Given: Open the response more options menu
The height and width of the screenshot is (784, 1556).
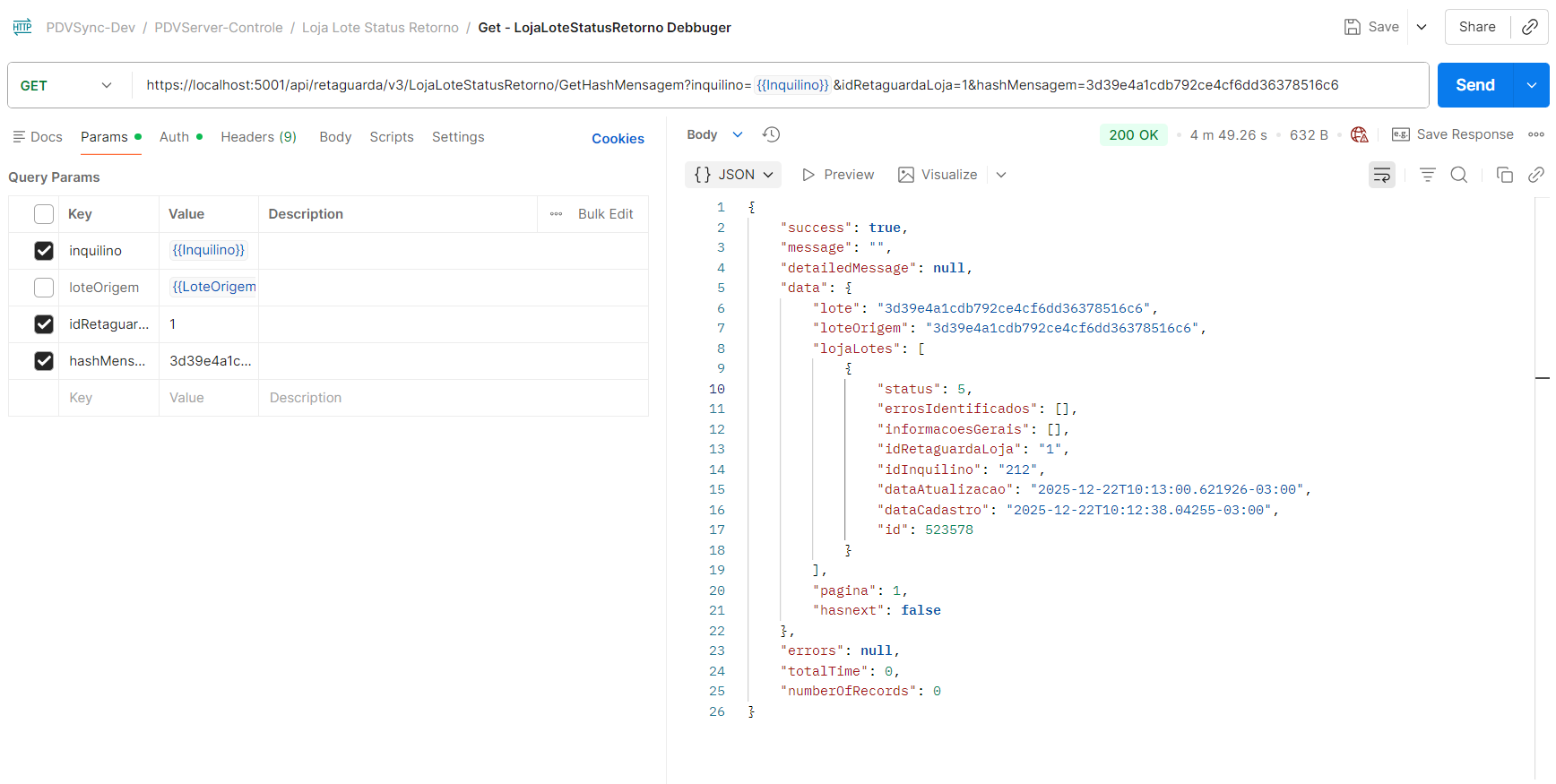Looking at the screenshot, I should (x=1536, y=134).
